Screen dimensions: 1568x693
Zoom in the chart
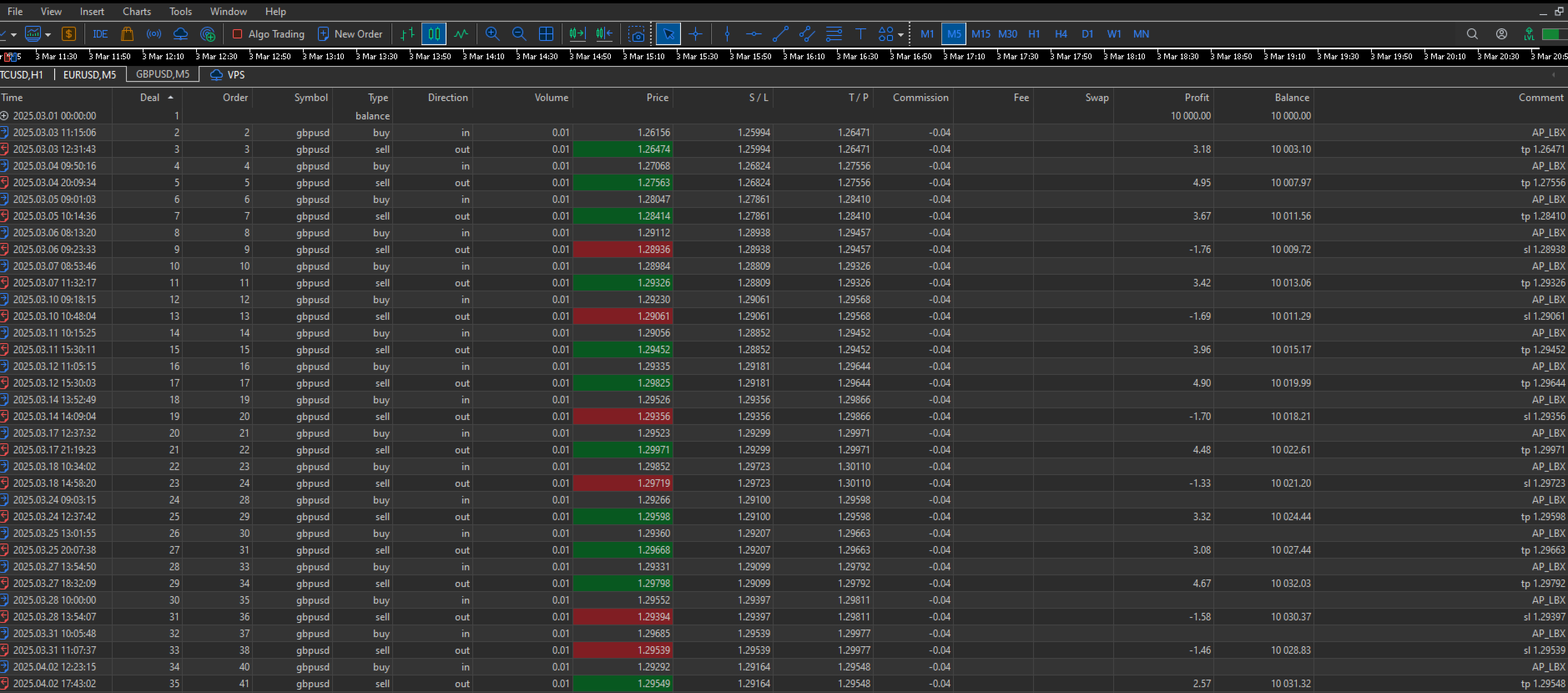492,34
